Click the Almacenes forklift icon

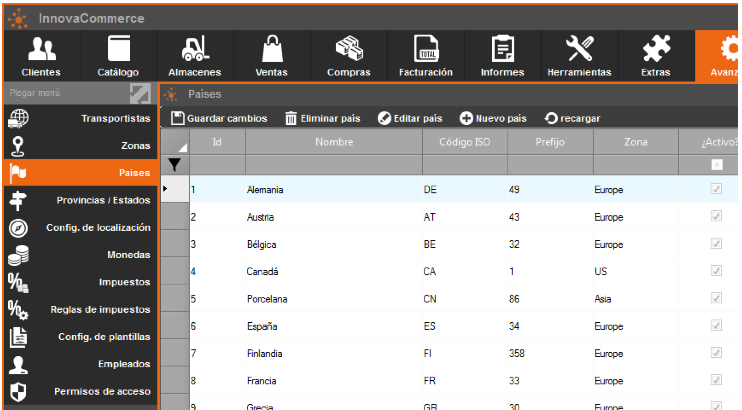195,49
